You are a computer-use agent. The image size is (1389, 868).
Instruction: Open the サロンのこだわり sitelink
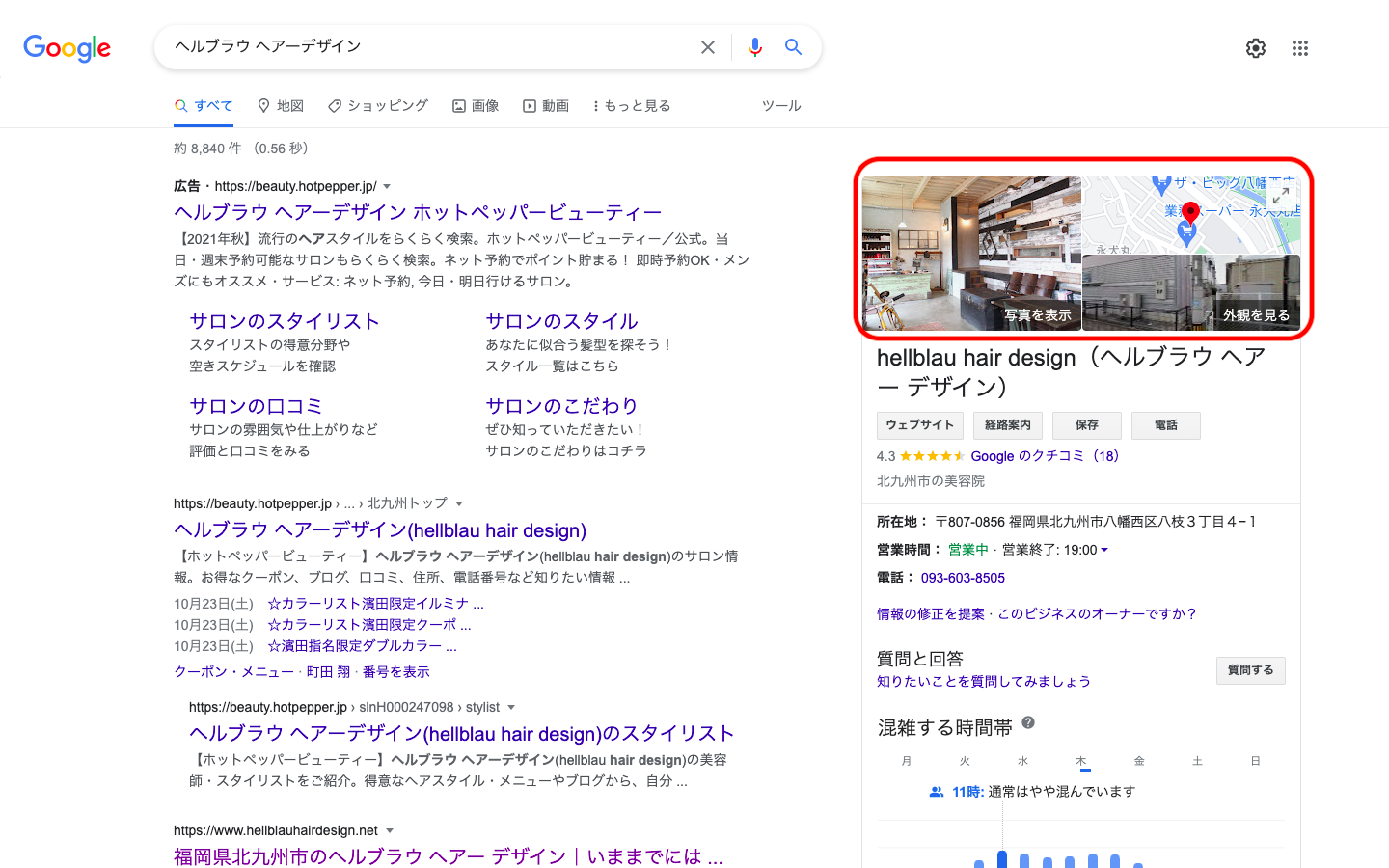pyautogui.click(x=561, y=406)
